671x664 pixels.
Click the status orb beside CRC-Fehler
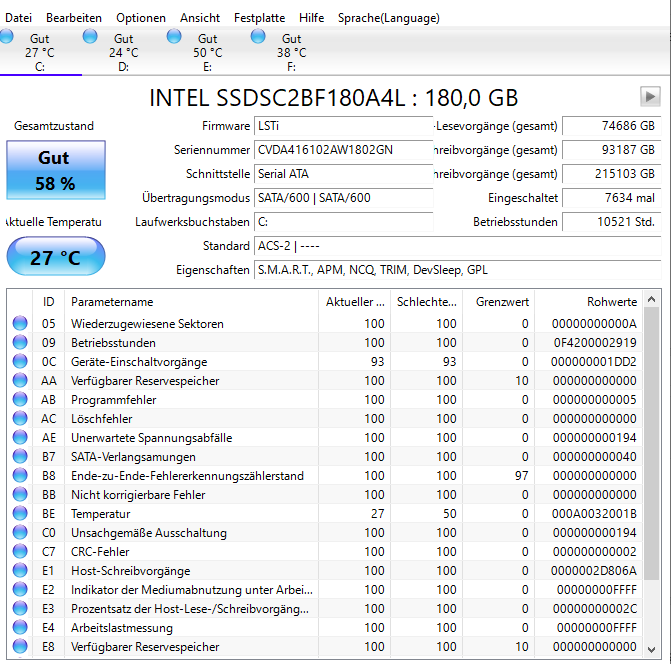[19, 552]
